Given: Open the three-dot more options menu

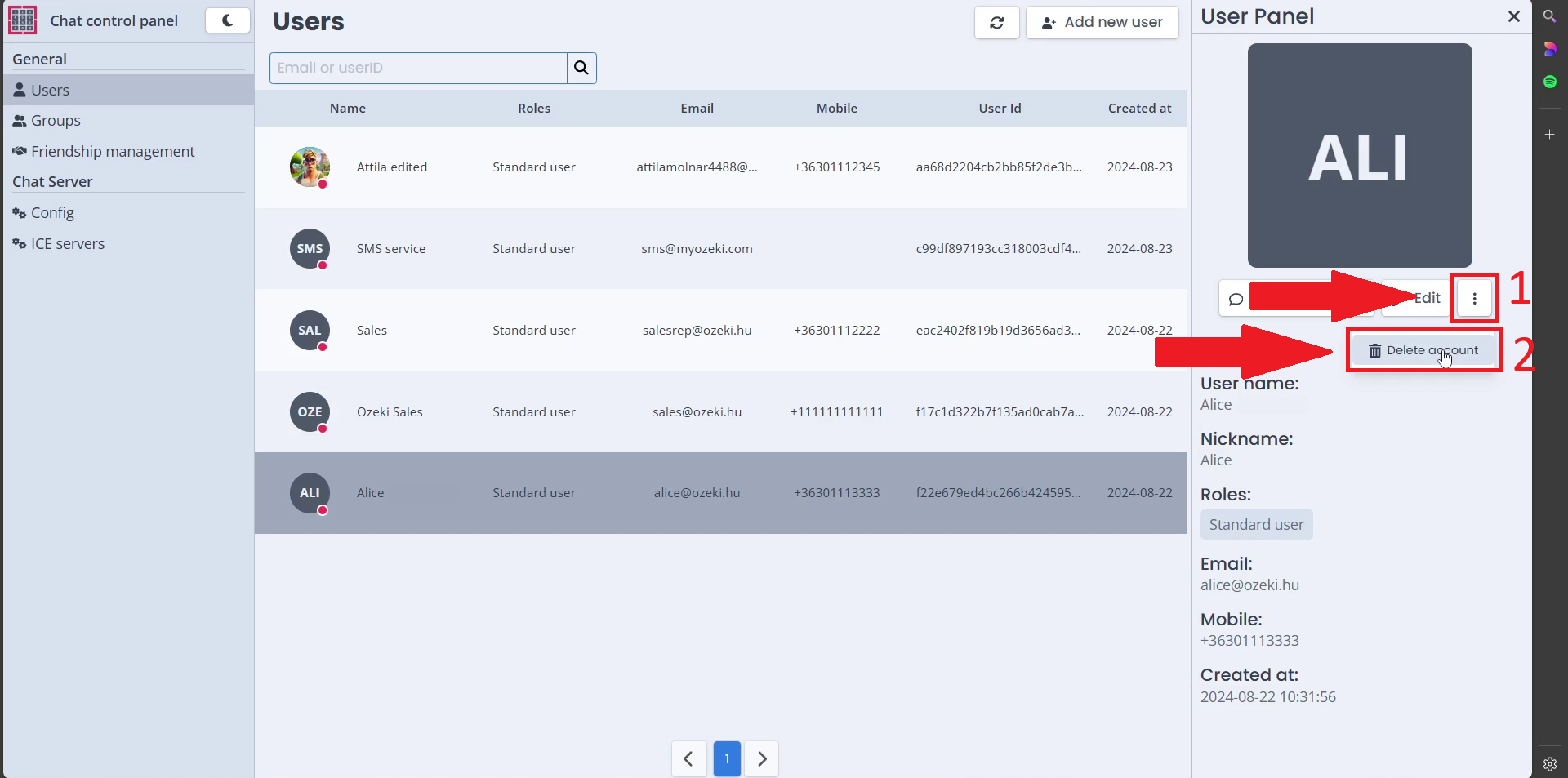Looking at the screenshot, I should tap(1474, 299).
